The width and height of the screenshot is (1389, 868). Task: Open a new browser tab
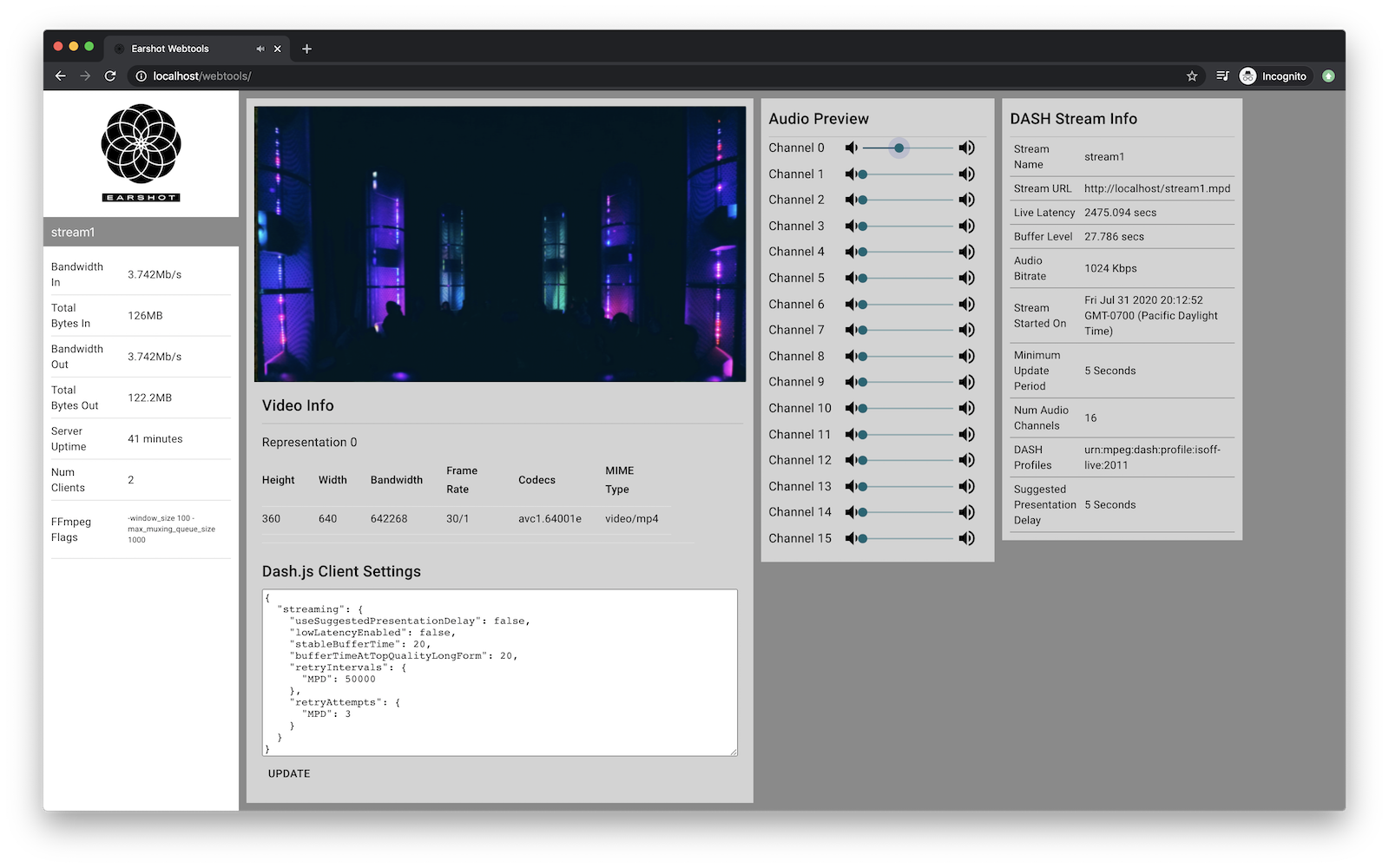(306, 49)
